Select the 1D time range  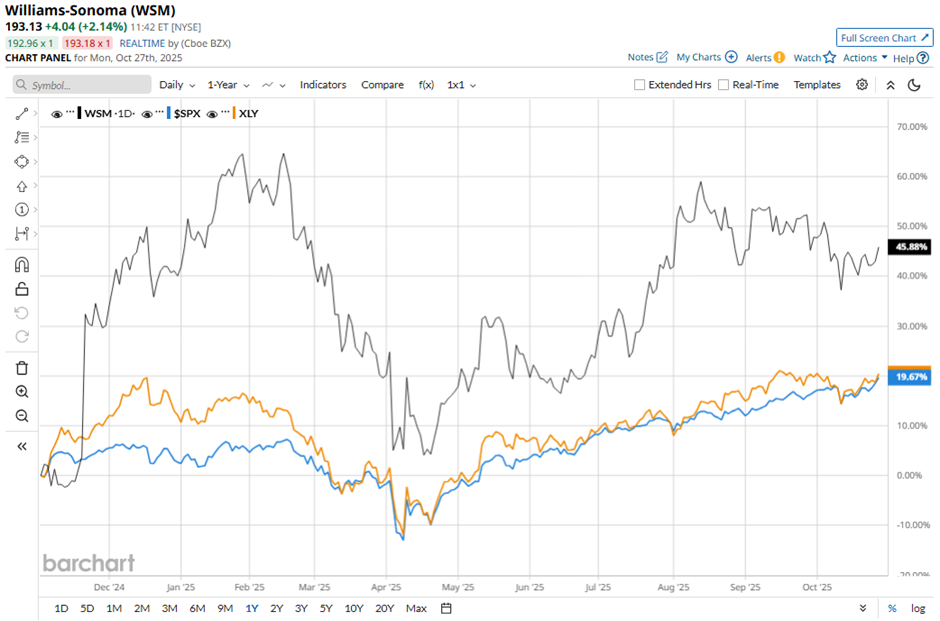[61, 608]
